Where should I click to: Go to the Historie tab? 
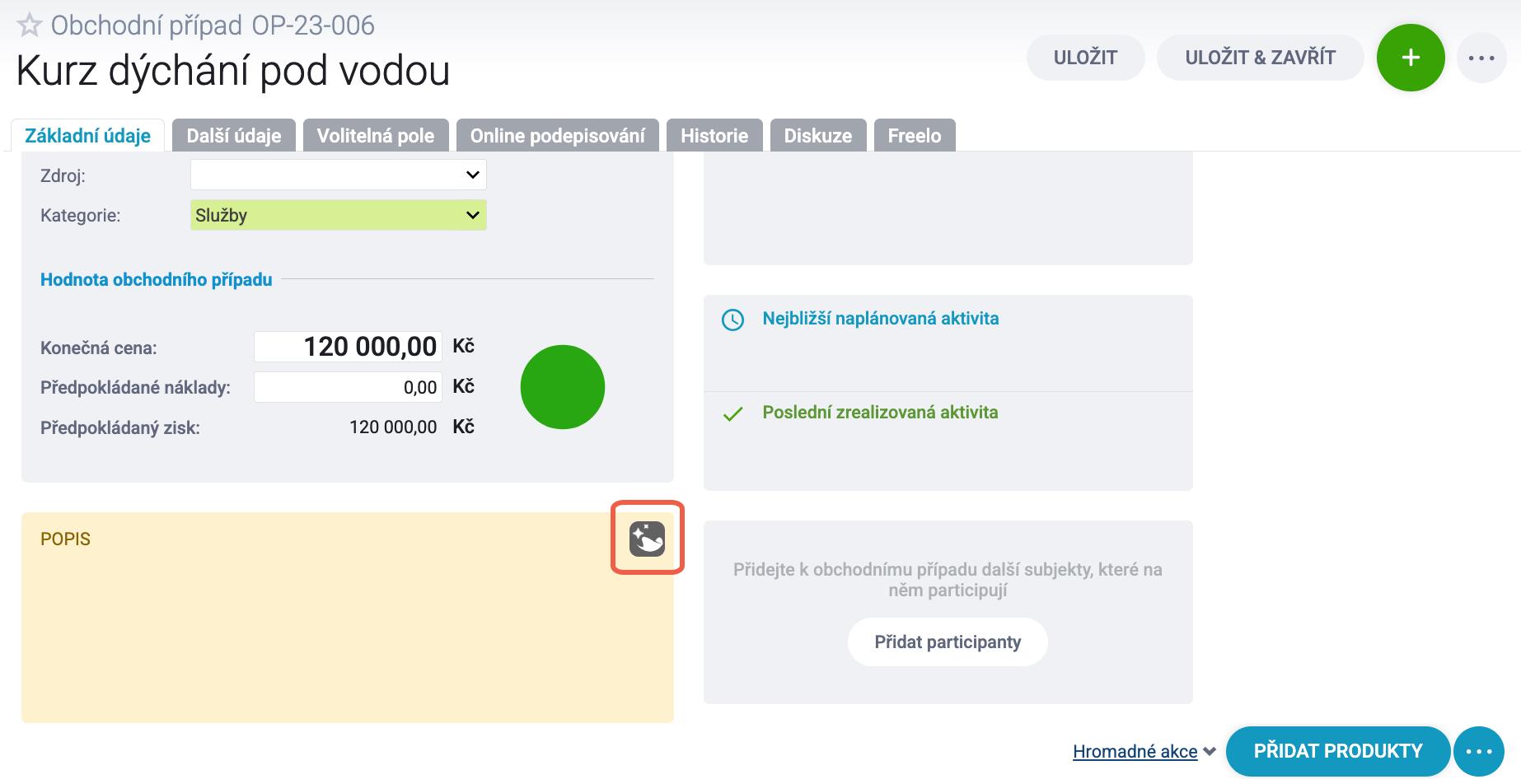click(x=714, y=136)
